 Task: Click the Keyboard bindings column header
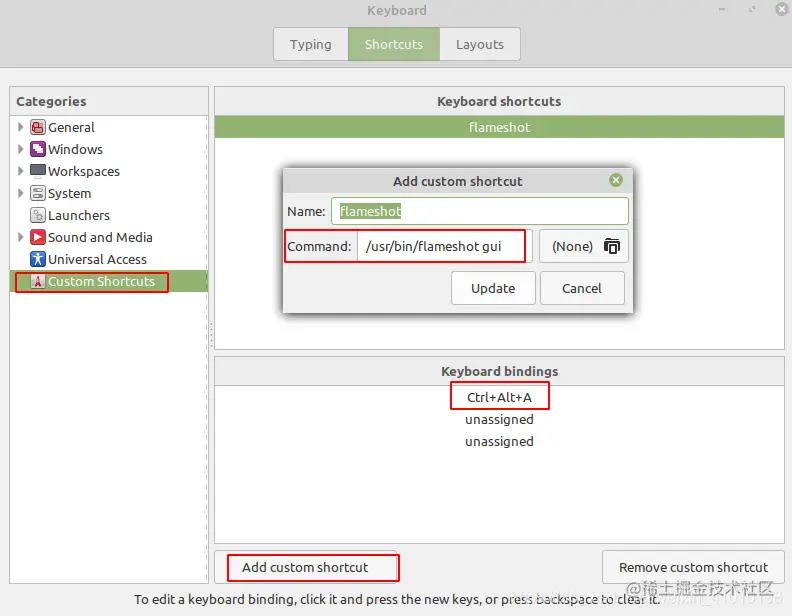point(499,371)
